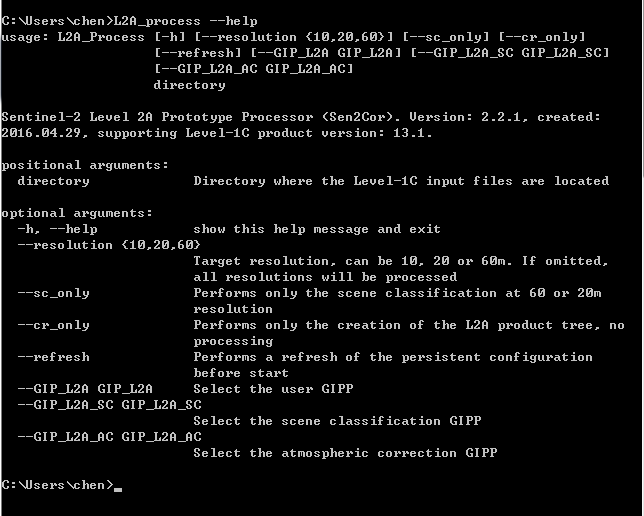Click the 'Select the user GIPP' description
The width and height of the screenshot is (644, 516).
tap(273, 389)
